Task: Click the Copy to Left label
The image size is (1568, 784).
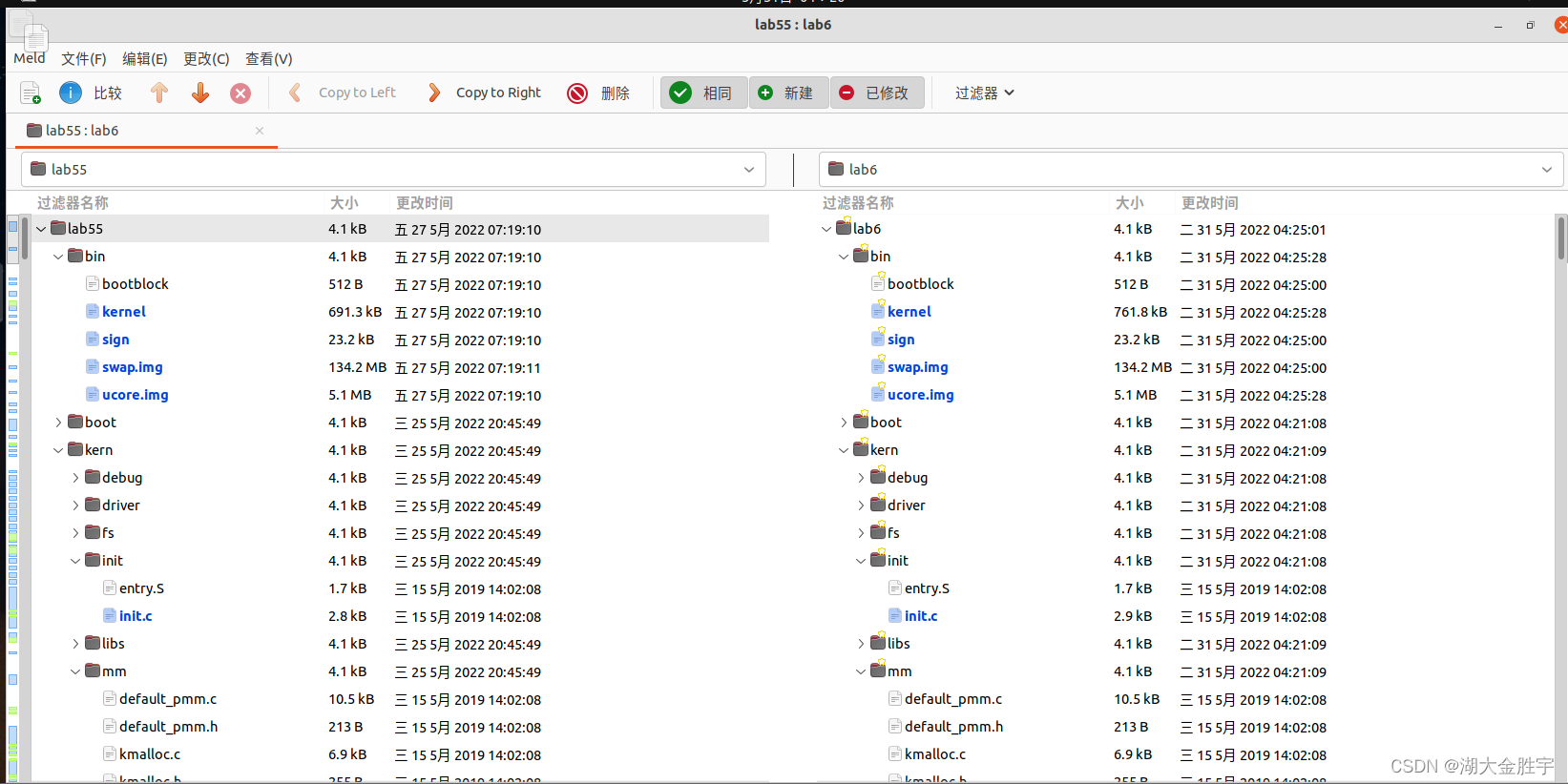Action: [x=357, y=93]
